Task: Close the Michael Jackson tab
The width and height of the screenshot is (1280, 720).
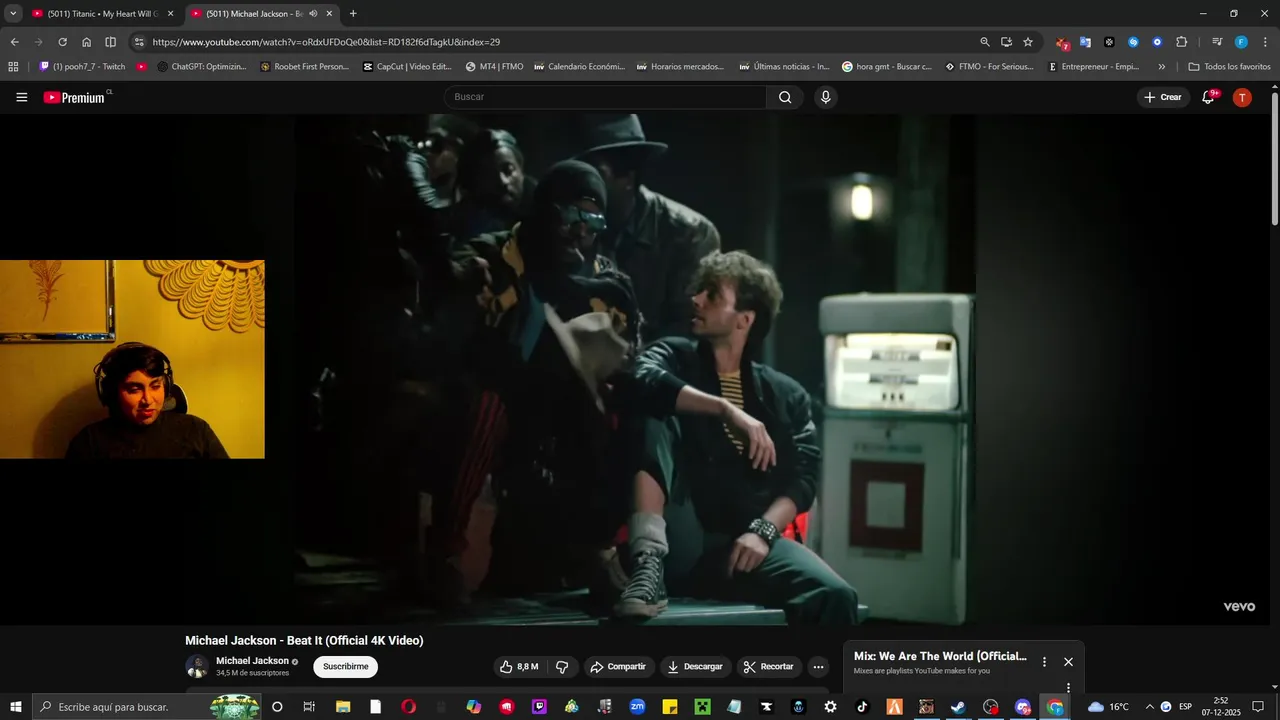Action: [329, 14]
